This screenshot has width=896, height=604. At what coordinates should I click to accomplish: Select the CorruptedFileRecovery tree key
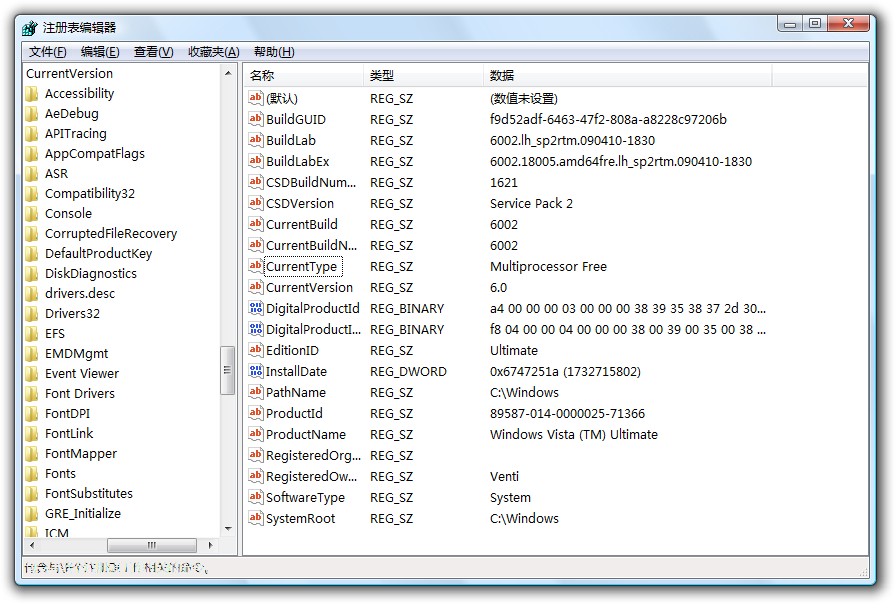(x=111, y=234)
